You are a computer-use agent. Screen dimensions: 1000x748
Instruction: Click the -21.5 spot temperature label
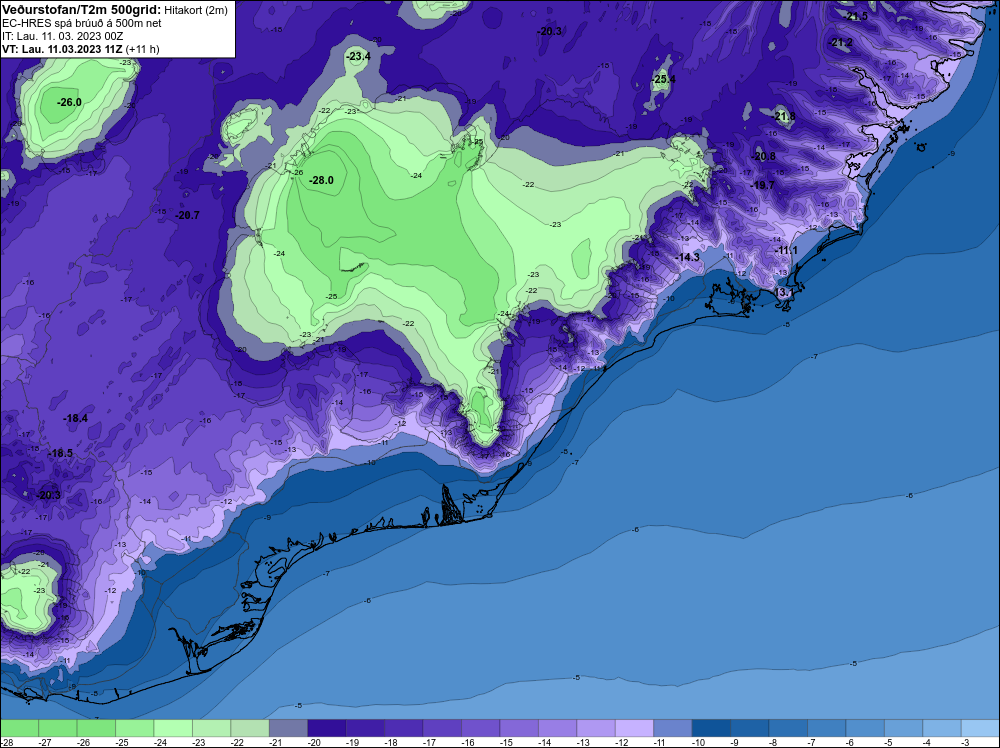click(856, 16)
